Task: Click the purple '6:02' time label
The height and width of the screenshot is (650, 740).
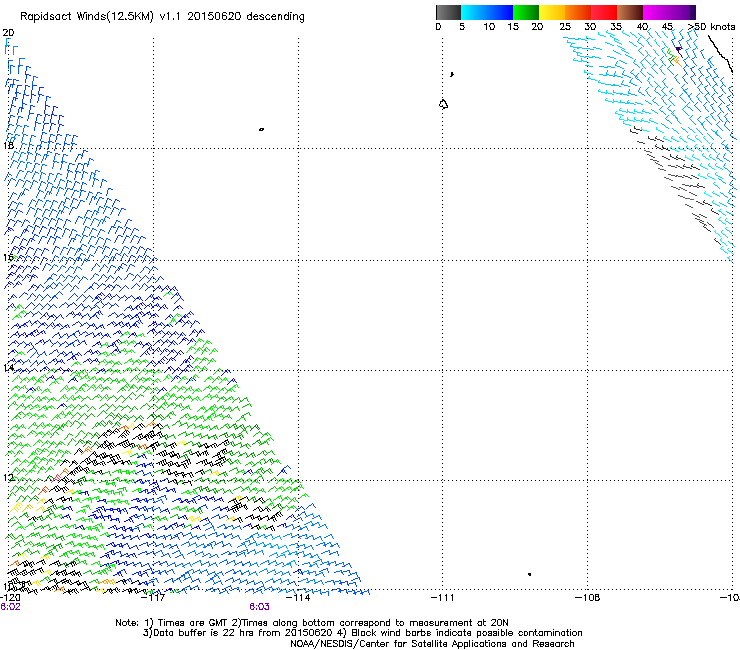Action: [x=10, y=607]
